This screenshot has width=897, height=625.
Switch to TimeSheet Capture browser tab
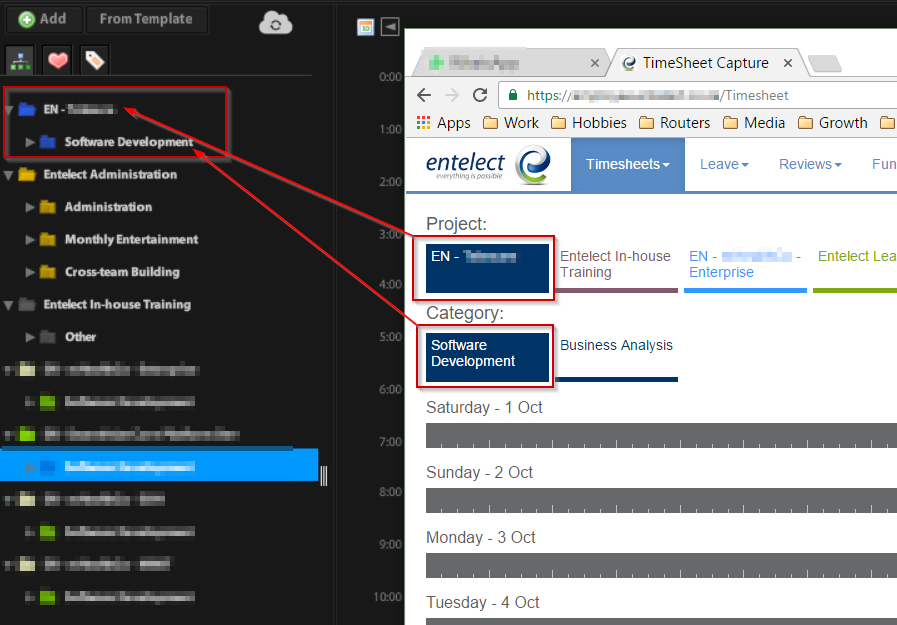coord(705,63)
